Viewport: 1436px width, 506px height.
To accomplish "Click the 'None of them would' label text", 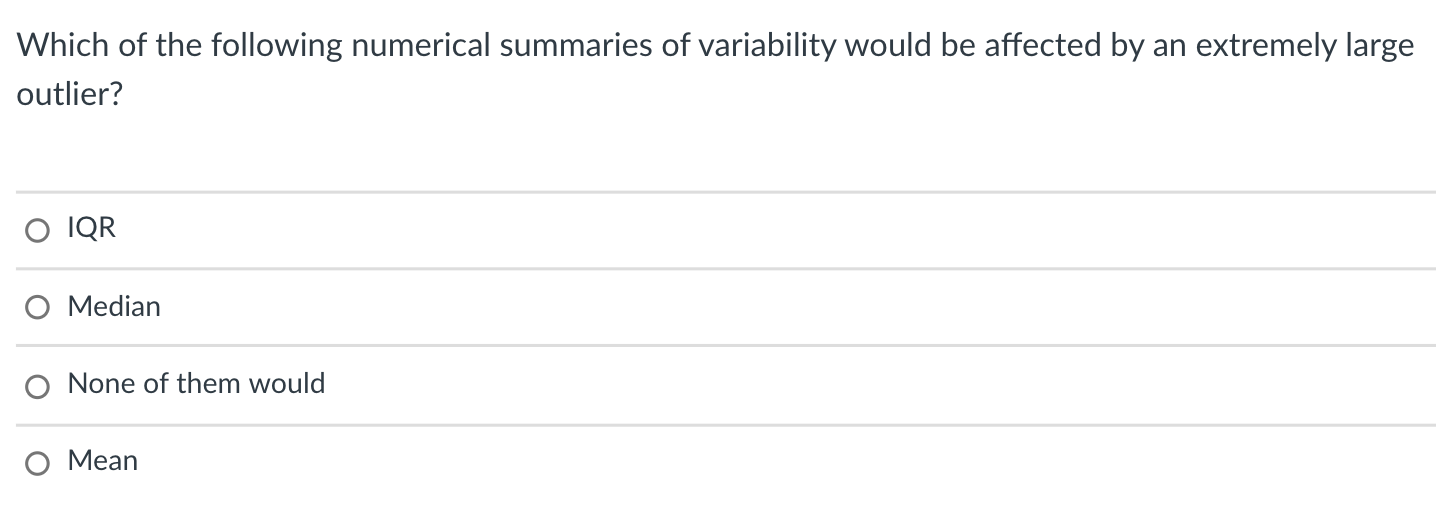I will (196, 383).
